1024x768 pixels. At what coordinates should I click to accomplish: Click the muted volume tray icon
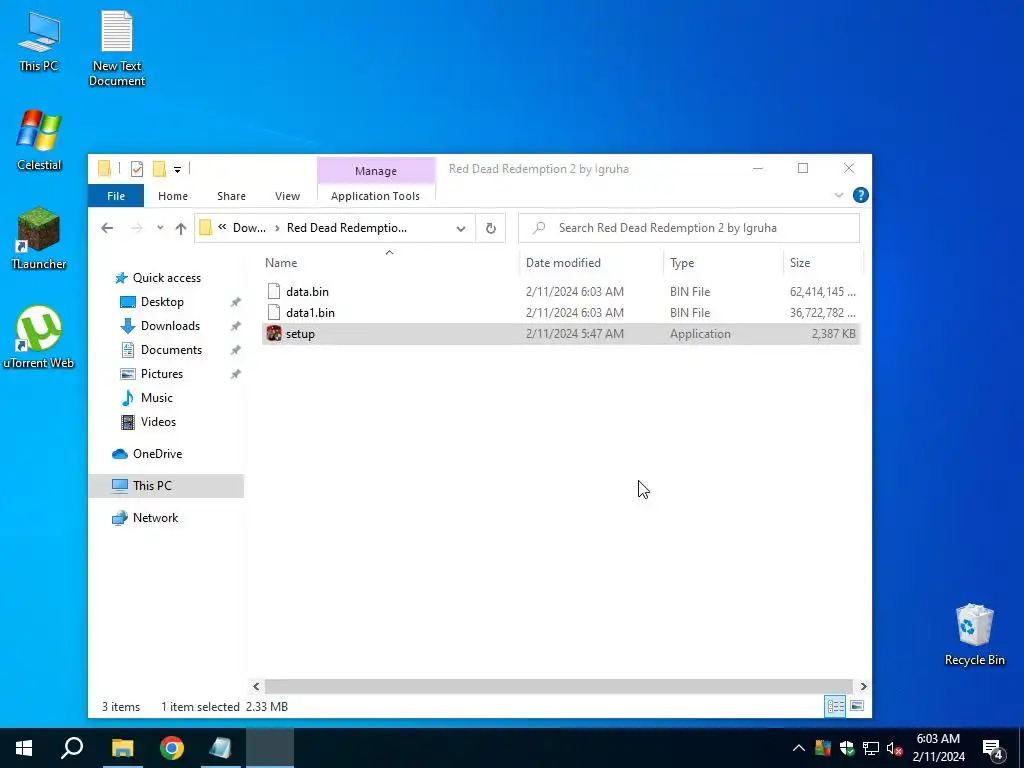[895, 748]
